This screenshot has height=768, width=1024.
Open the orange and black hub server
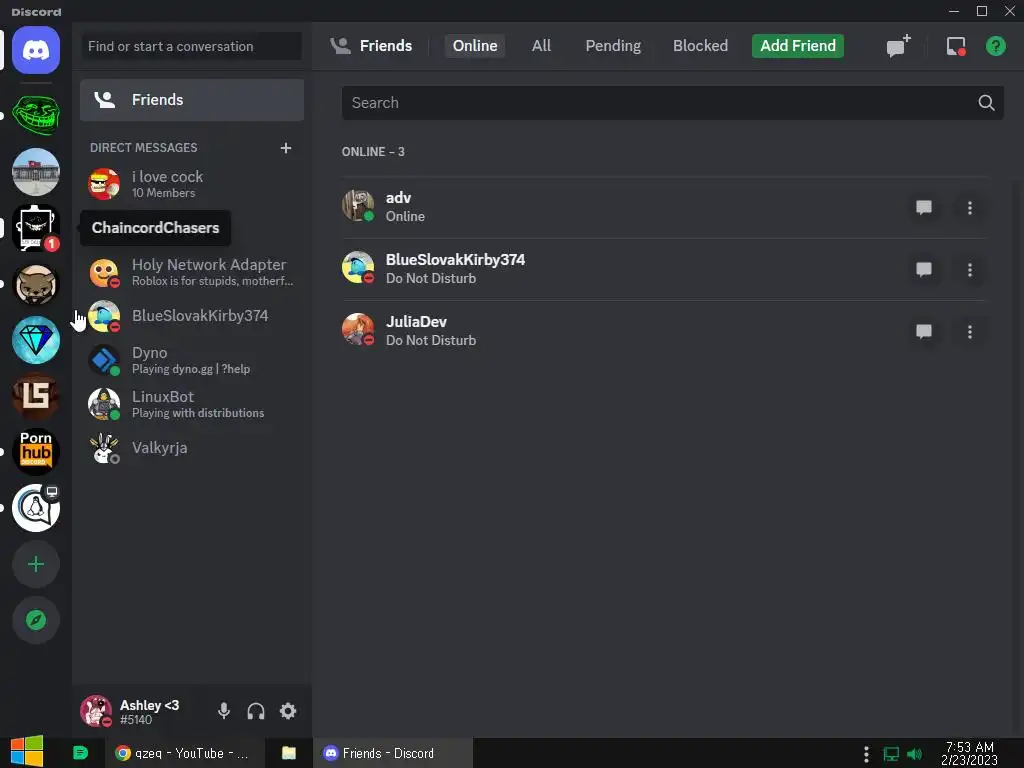coord(36,452)
